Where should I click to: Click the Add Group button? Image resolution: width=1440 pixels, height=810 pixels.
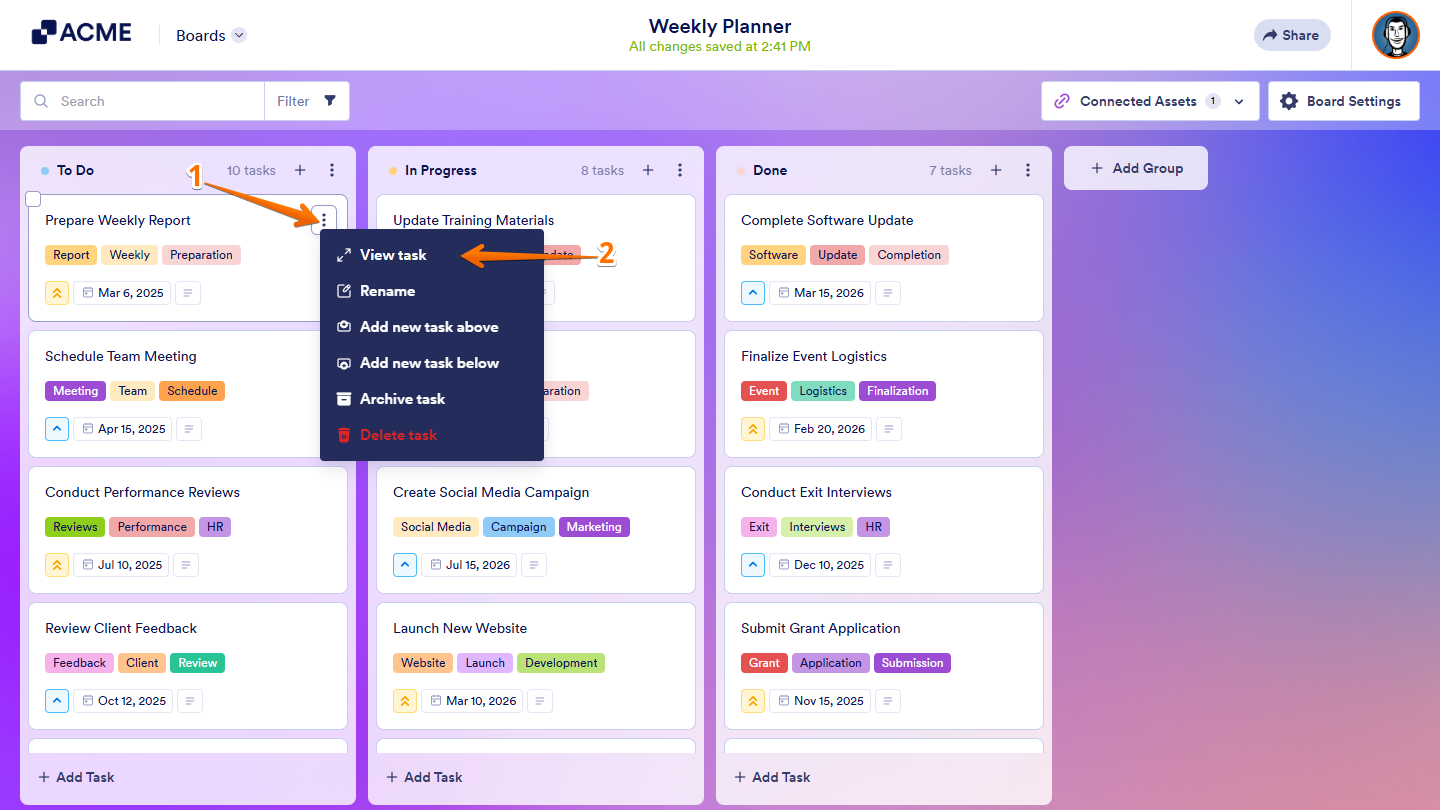(x=1135, y=167)
